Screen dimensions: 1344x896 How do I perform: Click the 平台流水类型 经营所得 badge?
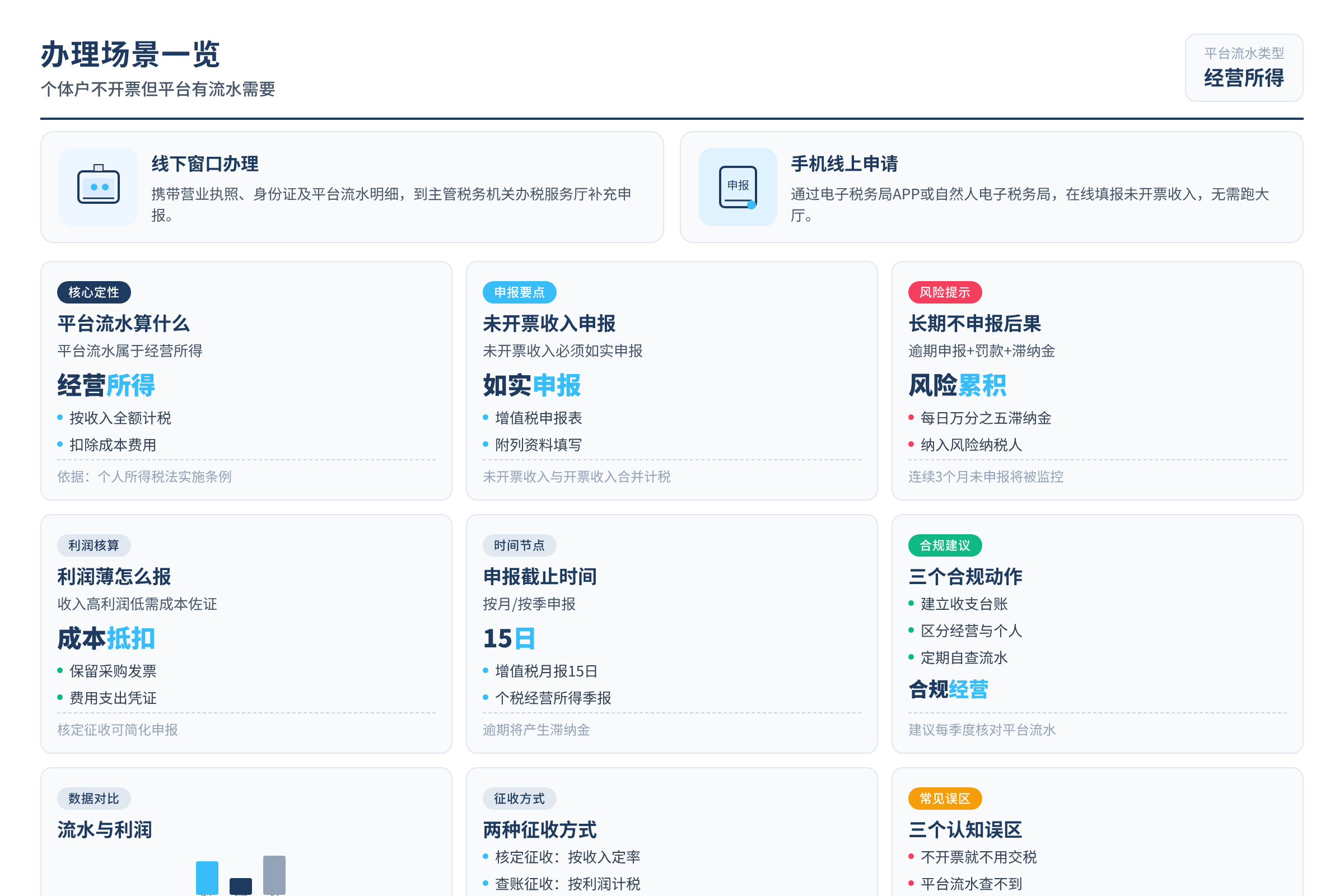1244,68
